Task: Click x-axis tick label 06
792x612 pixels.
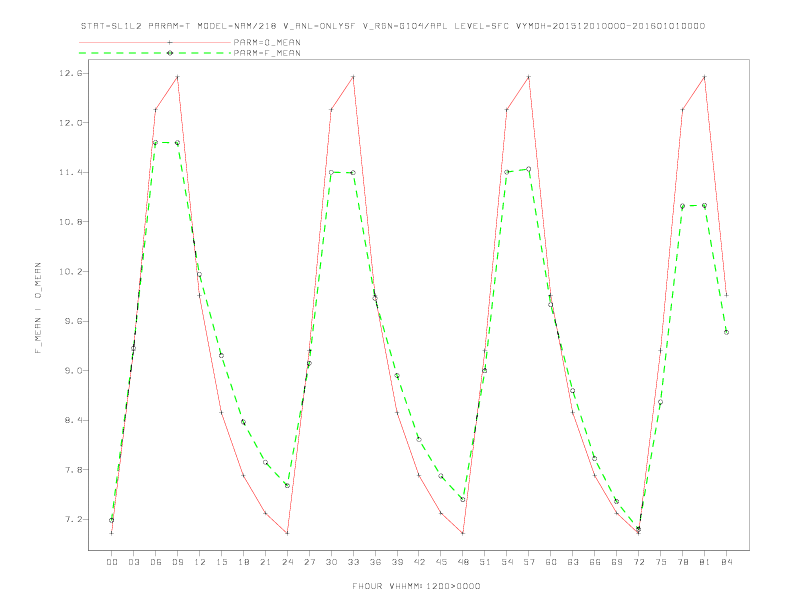Action: pos(156,562)
